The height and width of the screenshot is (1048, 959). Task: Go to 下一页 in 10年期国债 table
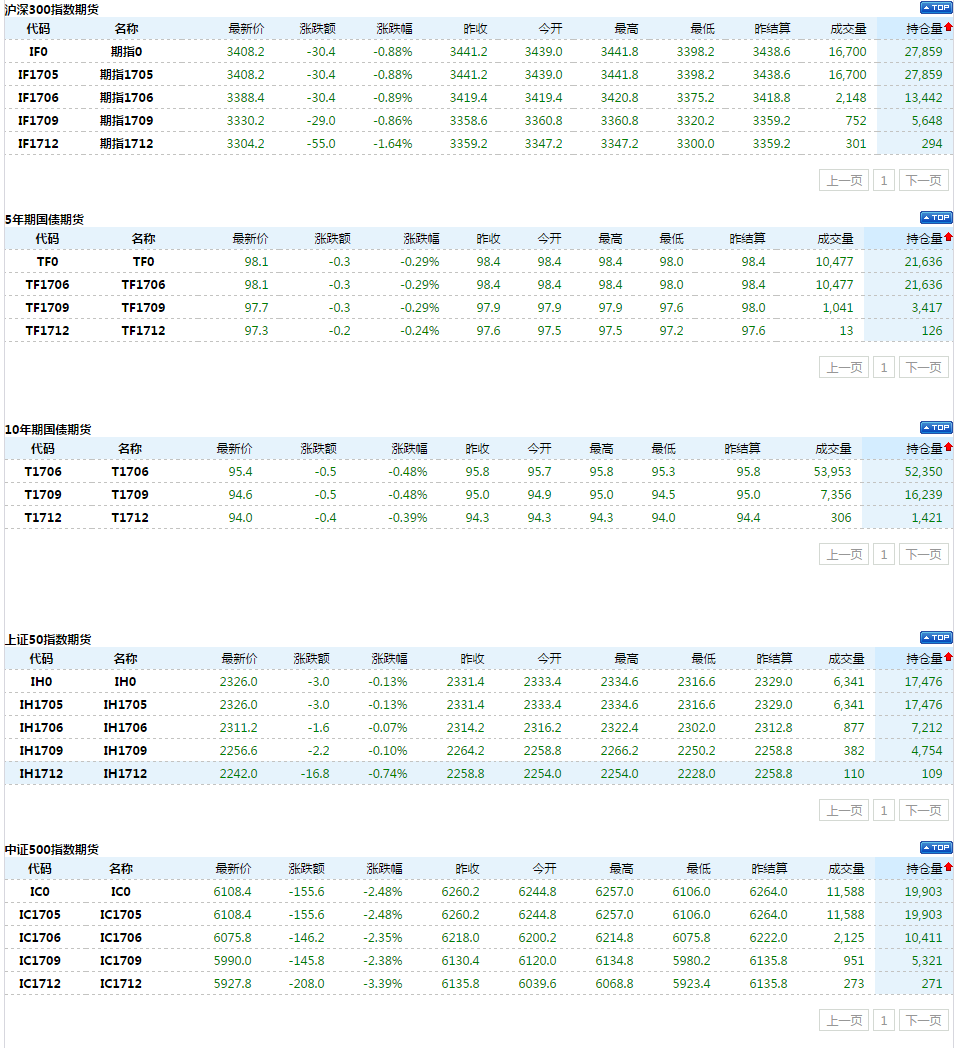point(924,555)
